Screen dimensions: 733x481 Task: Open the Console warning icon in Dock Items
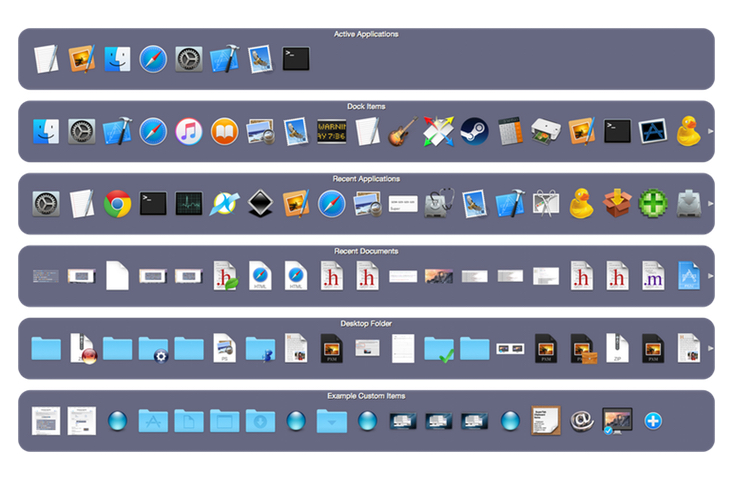[331, 131]
